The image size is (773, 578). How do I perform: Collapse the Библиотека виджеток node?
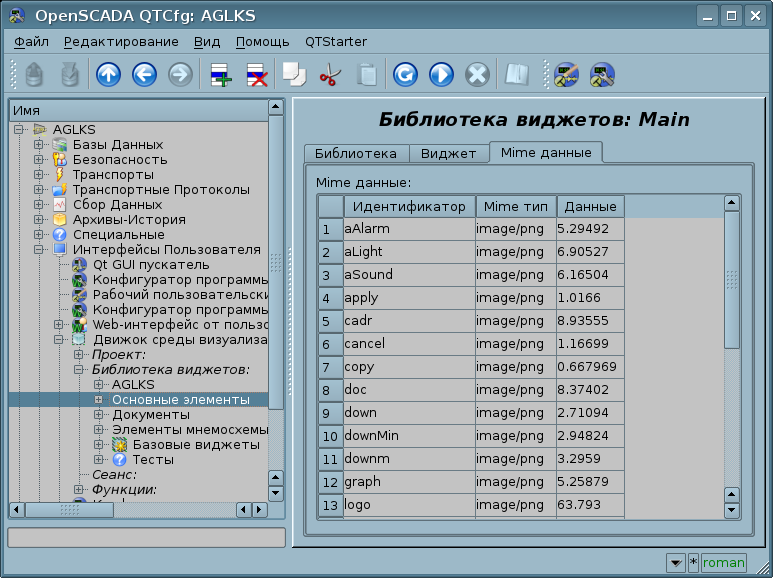coord(78,369)
